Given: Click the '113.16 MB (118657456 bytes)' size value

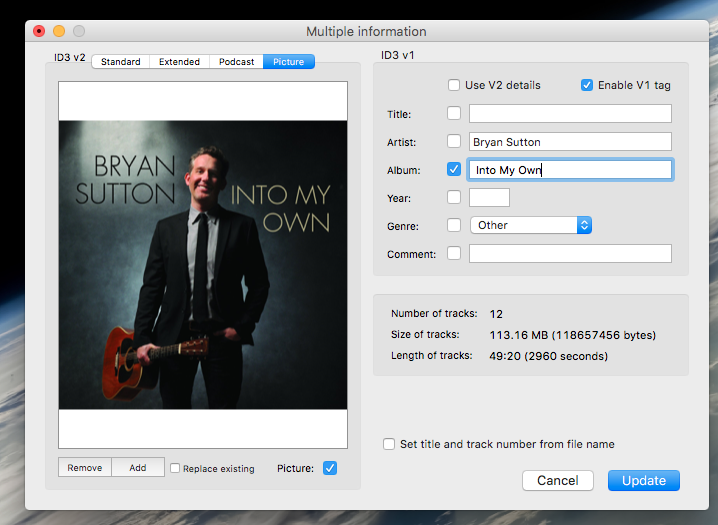Looking at the screenshot, I should click(572, 335).
